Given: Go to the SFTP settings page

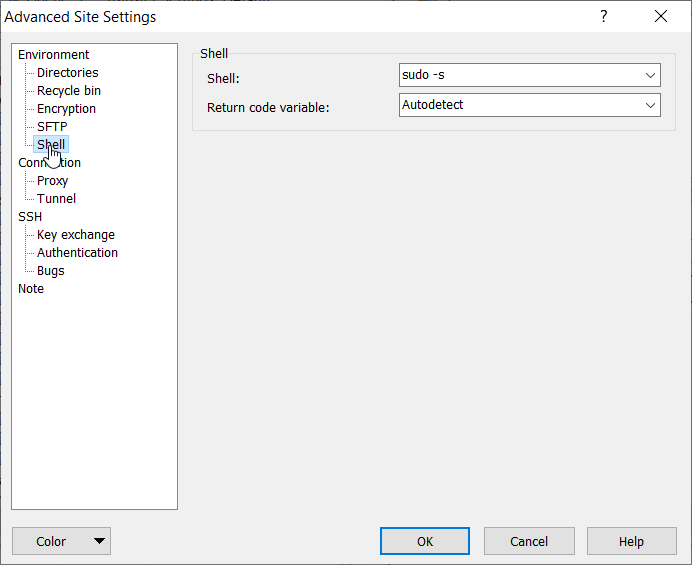Looking at the screenshot, I should 52,127.
